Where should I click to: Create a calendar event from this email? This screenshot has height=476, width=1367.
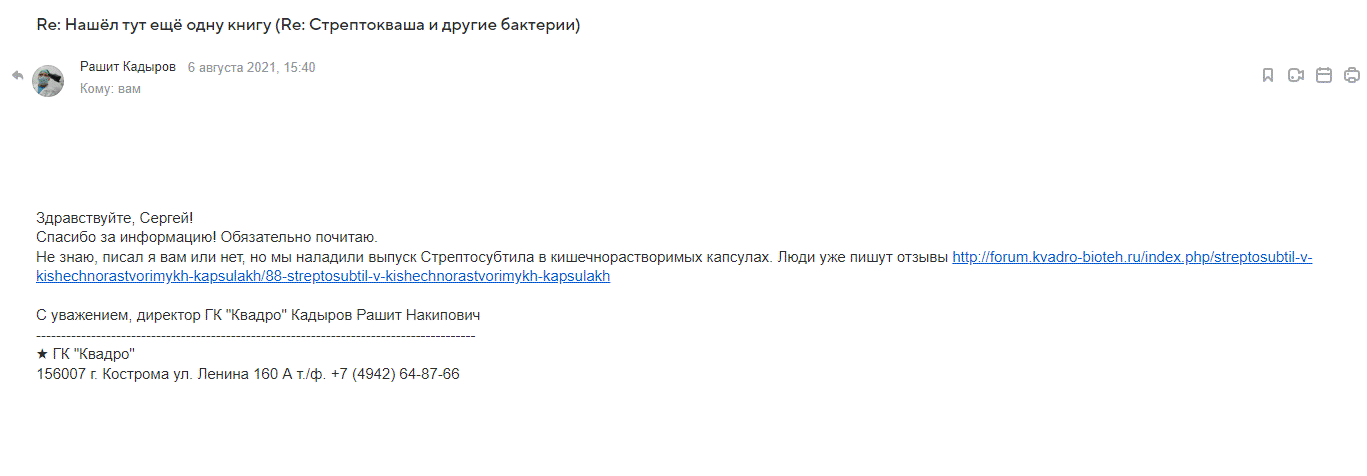tap(1324, 75)
